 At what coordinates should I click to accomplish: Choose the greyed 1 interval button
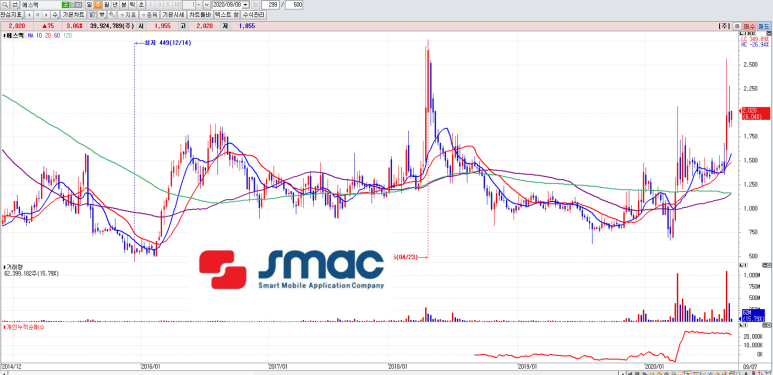click(x=150, y=4)
